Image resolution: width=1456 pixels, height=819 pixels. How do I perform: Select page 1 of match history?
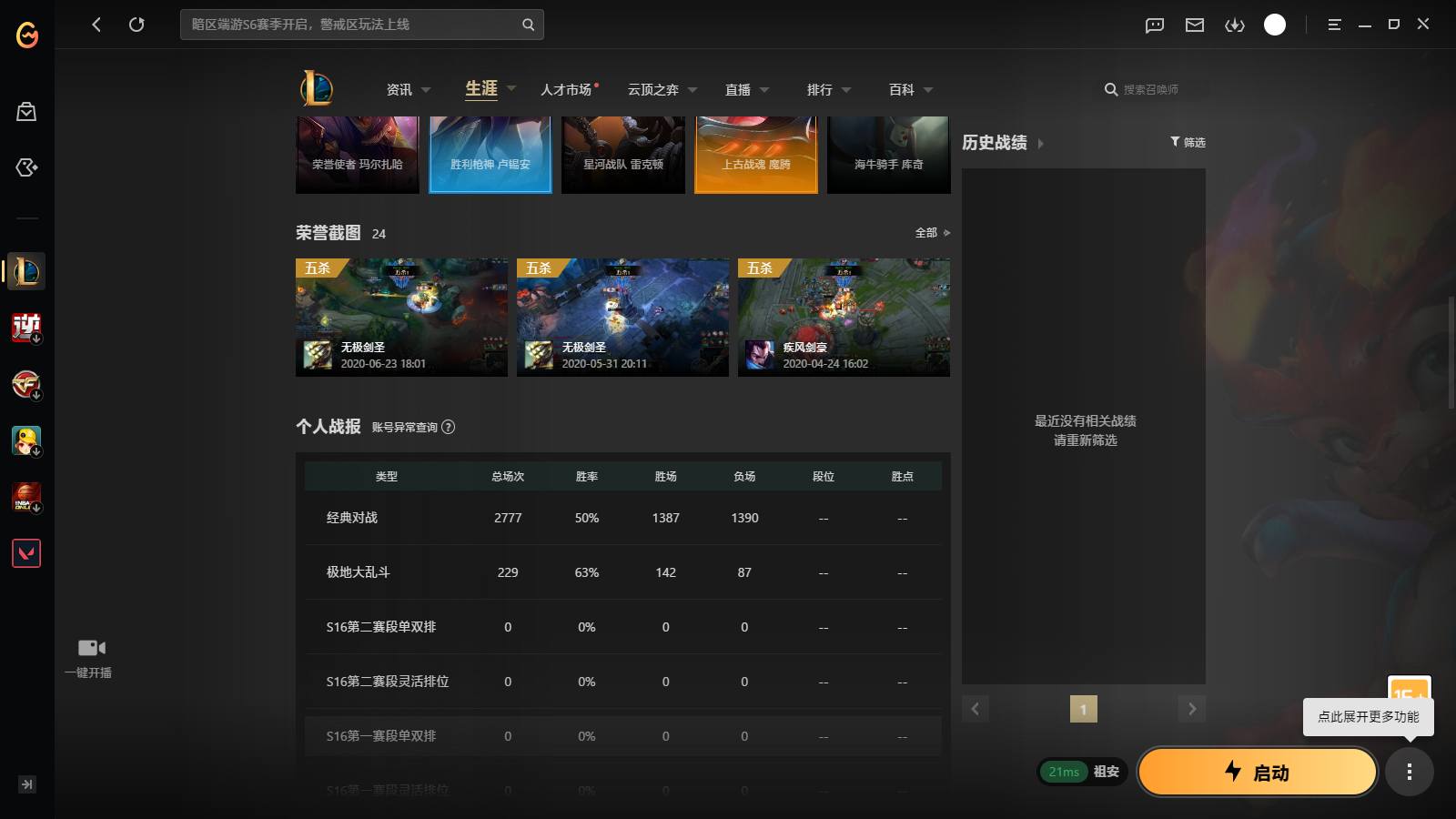[x=1083, y=709]
